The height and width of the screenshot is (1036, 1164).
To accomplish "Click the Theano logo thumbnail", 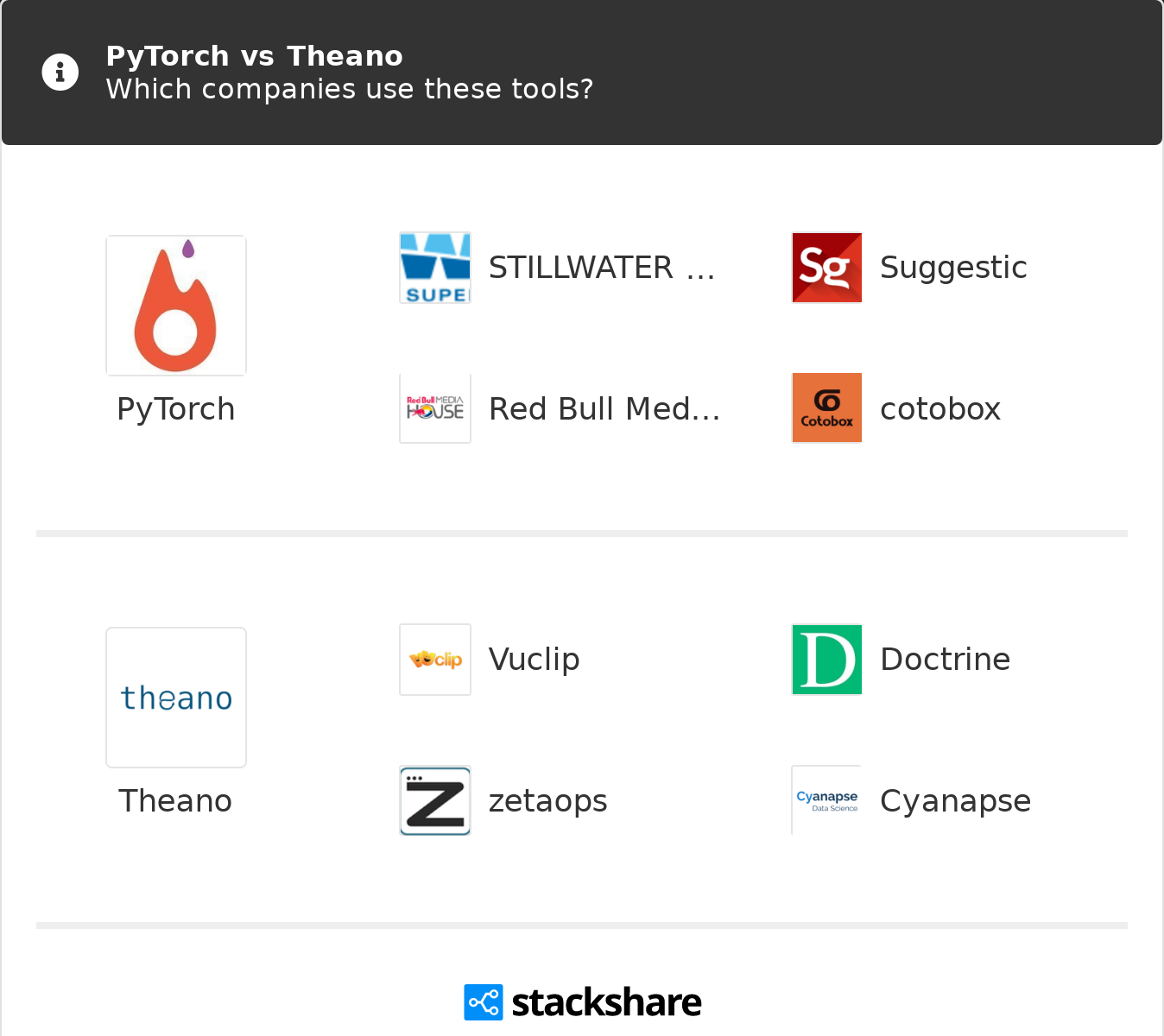I will point(176,698).
